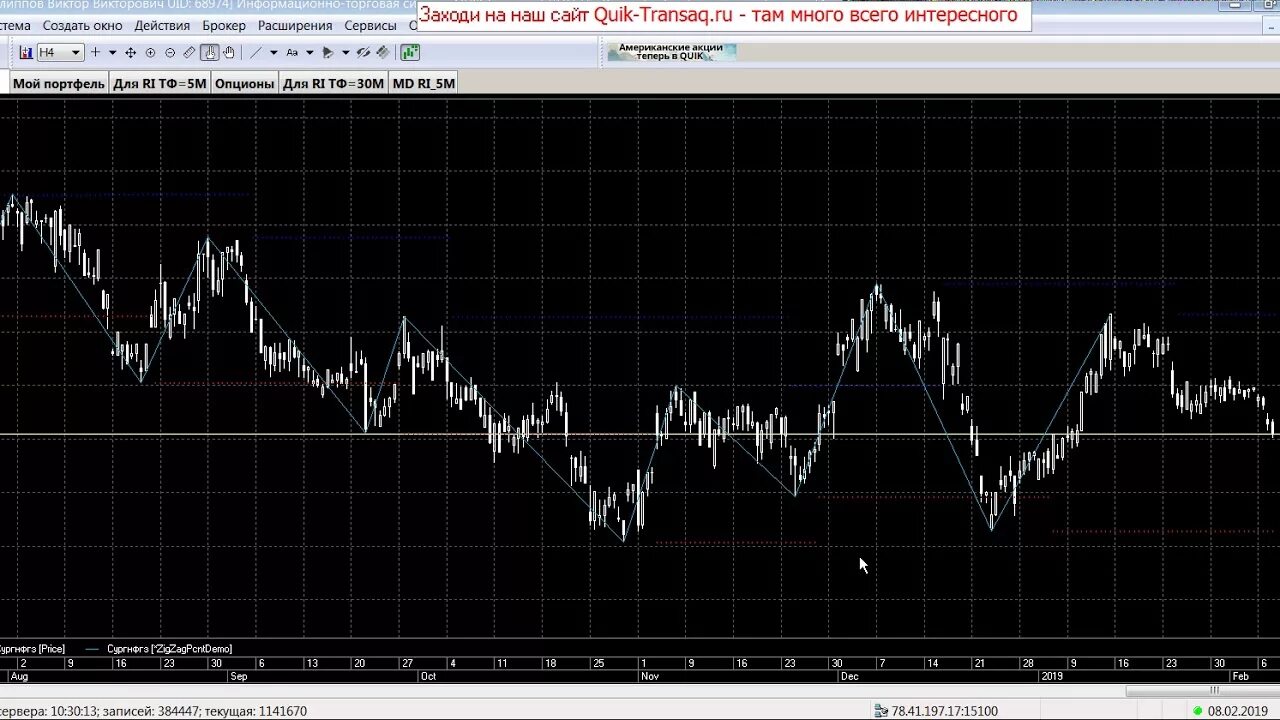Switch to the Для RI ТФ=5М tab
Image resolution: width=1280 pixels, height=720 pixels.
(160, 83)
